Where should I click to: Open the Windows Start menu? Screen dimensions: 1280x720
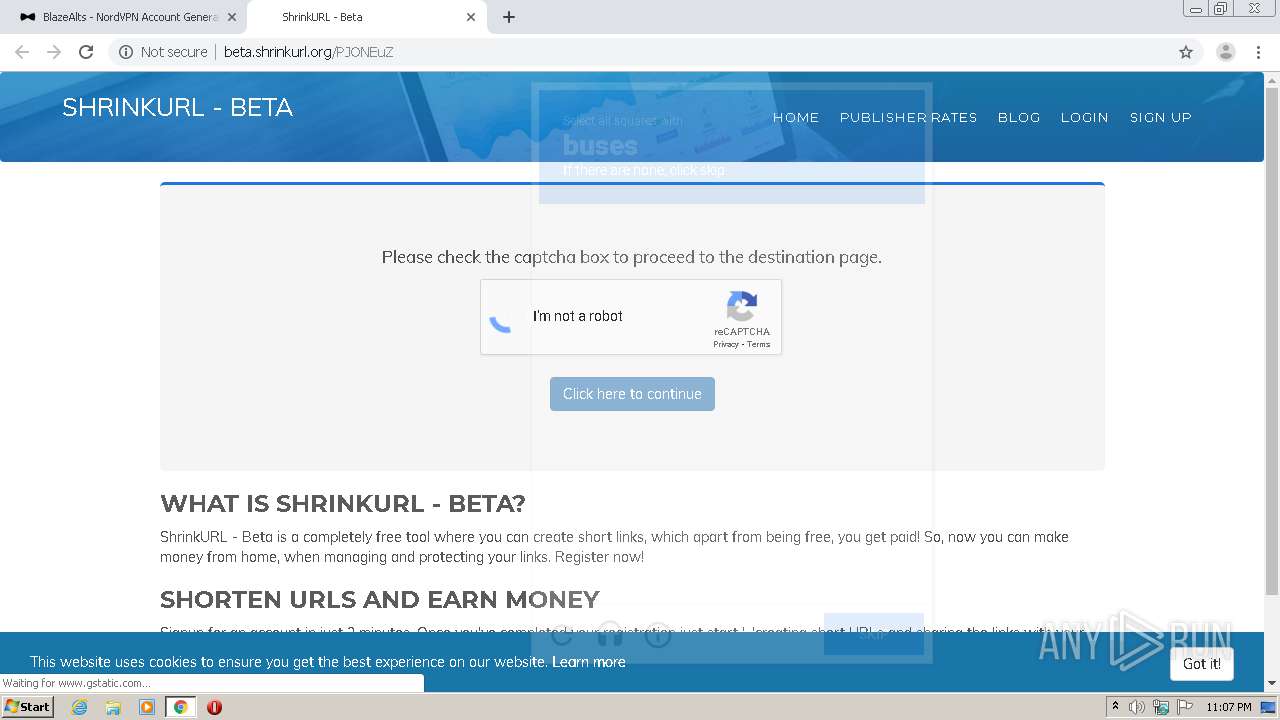point(27,707)
